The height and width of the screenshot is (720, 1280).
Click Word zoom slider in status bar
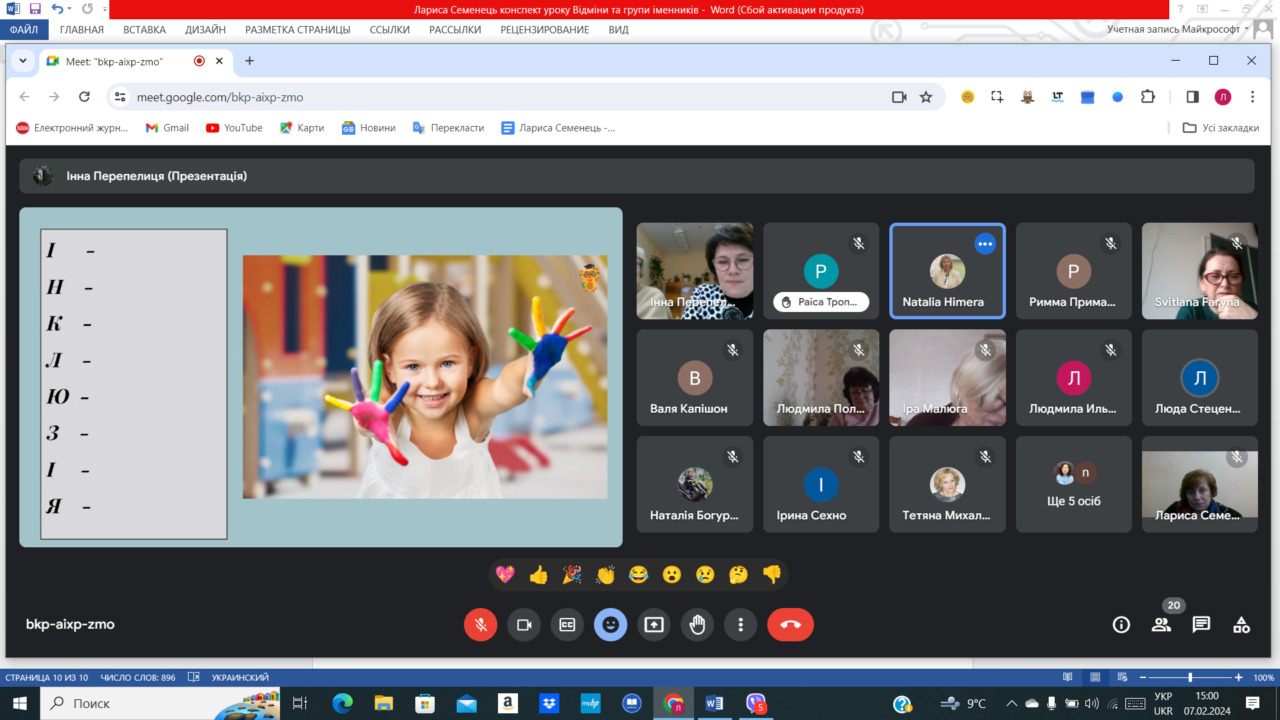click(1190, 677)
